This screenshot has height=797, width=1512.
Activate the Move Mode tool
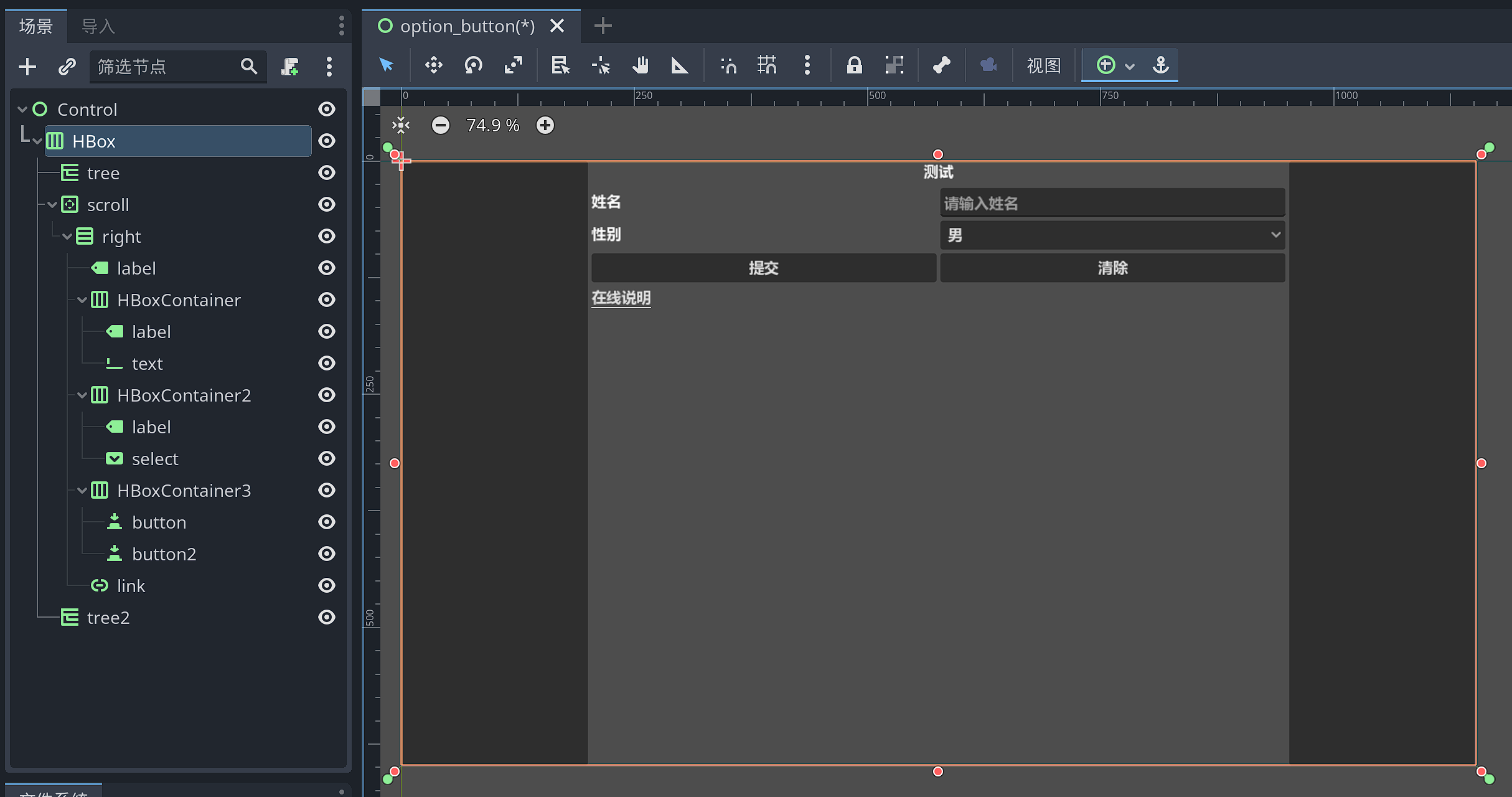click(x=433, y=65)
